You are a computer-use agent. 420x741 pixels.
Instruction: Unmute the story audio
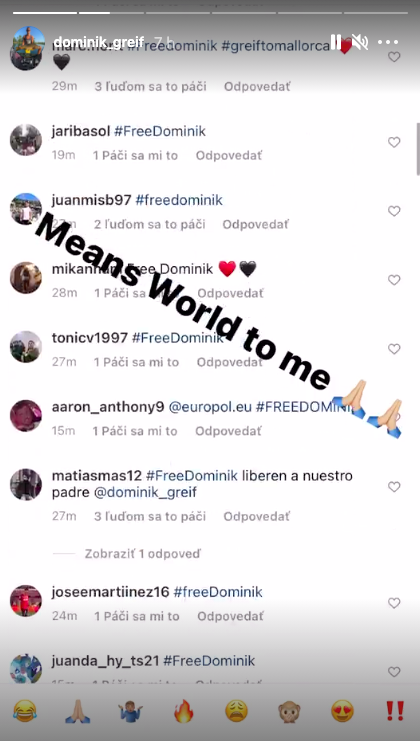[360, 42]
